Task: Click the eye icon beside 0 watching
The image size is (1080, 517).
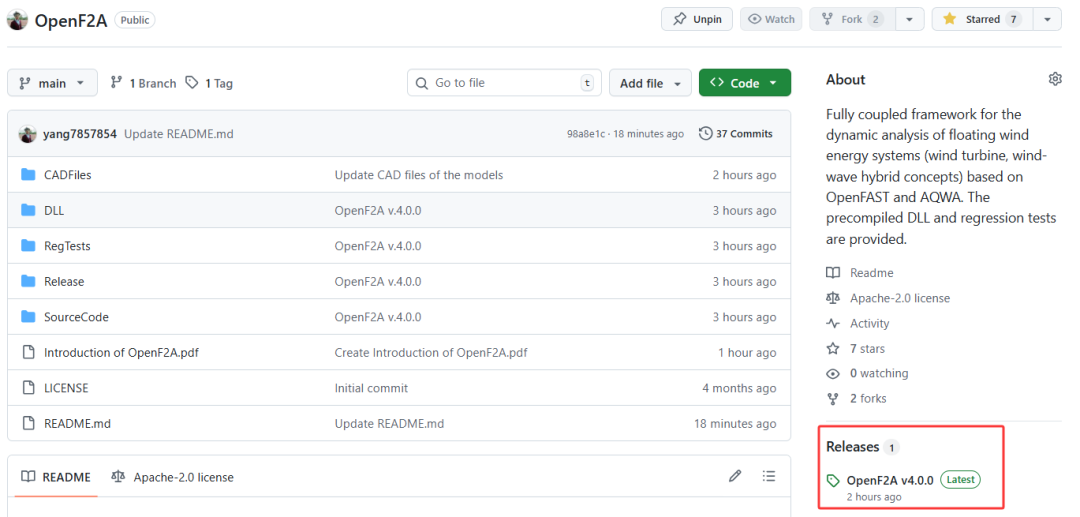Action: (833, 374)
